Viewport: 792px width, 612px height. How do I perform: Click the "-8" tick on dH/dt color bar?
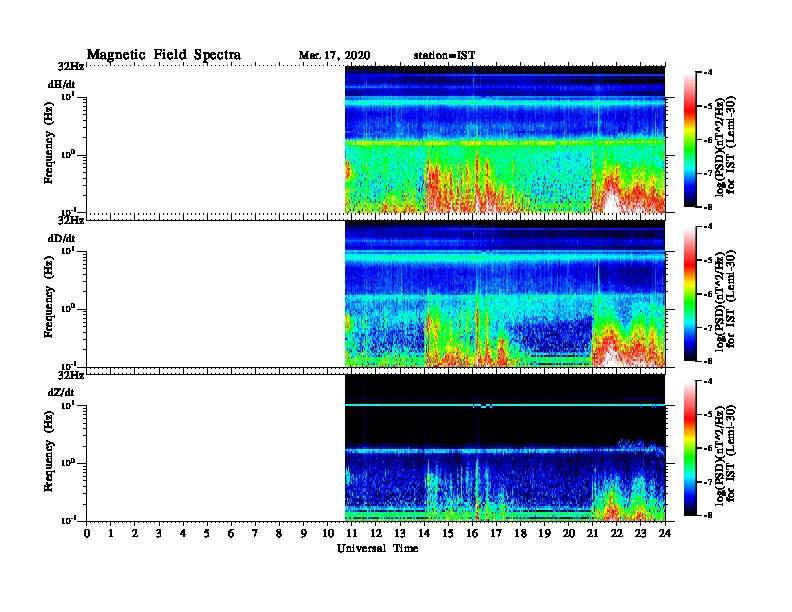[x=708, y=207]
